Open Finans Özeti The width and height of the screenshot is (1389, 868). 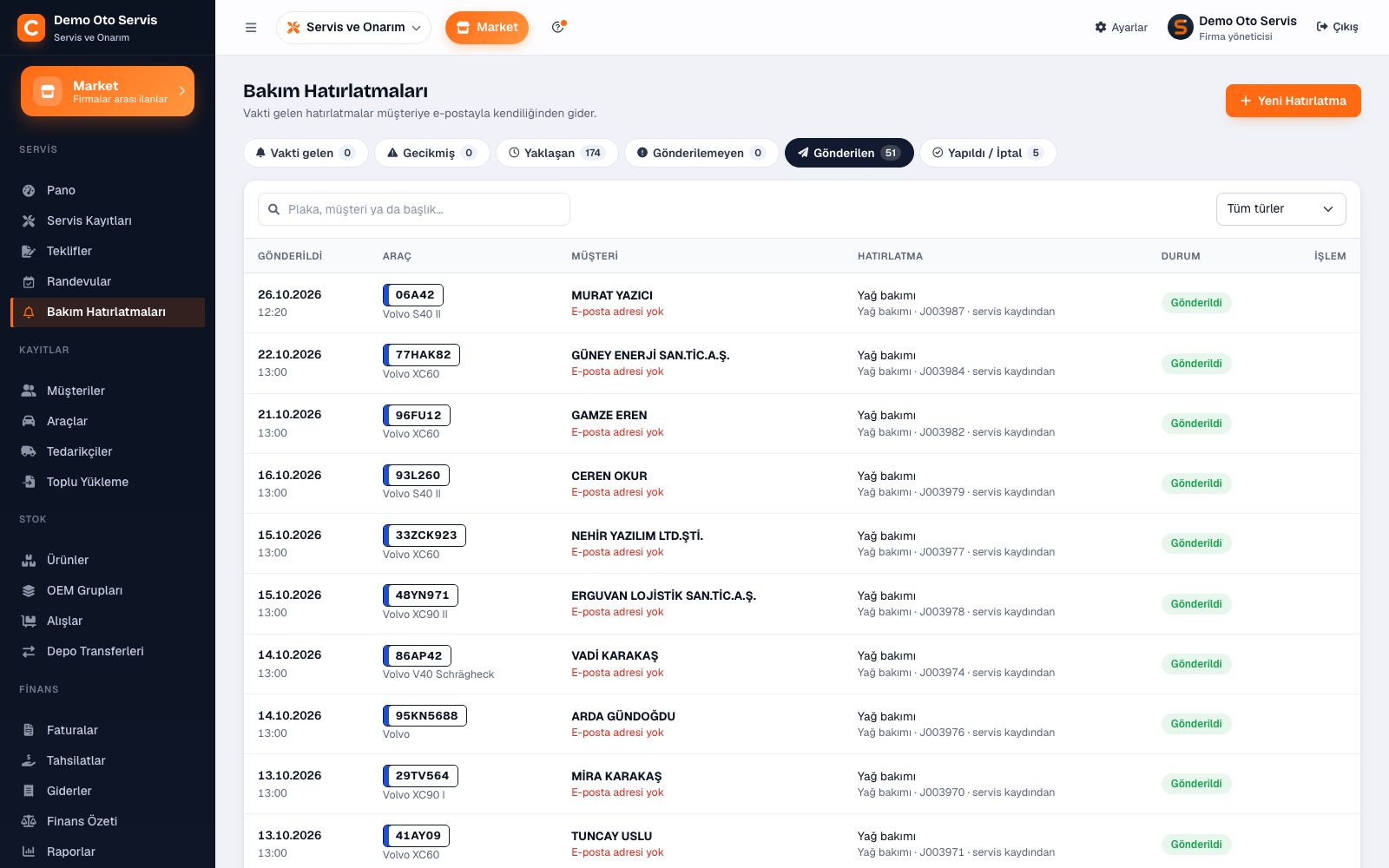click(108, 821)
